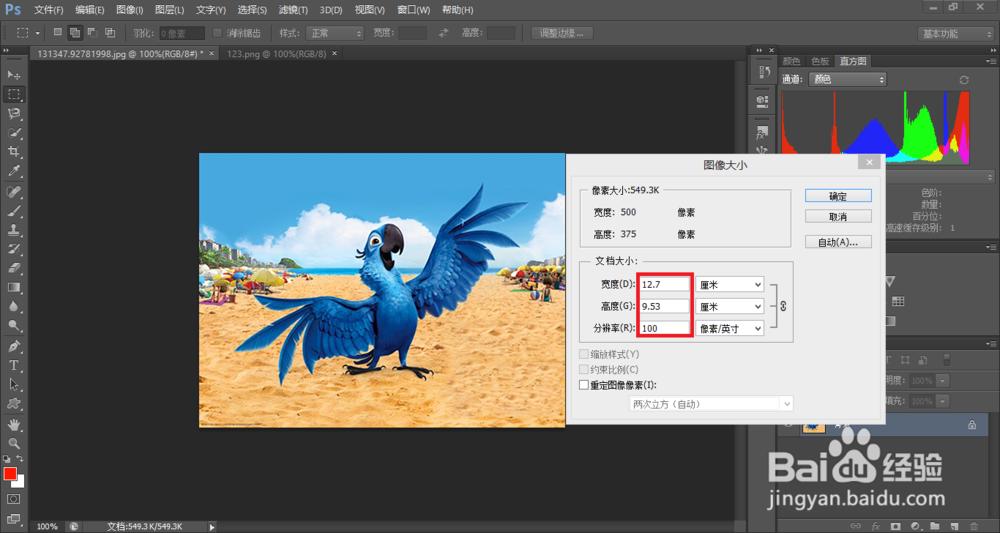
Task: Swap width and height arrows icon
Action: [x=444, y=33]
